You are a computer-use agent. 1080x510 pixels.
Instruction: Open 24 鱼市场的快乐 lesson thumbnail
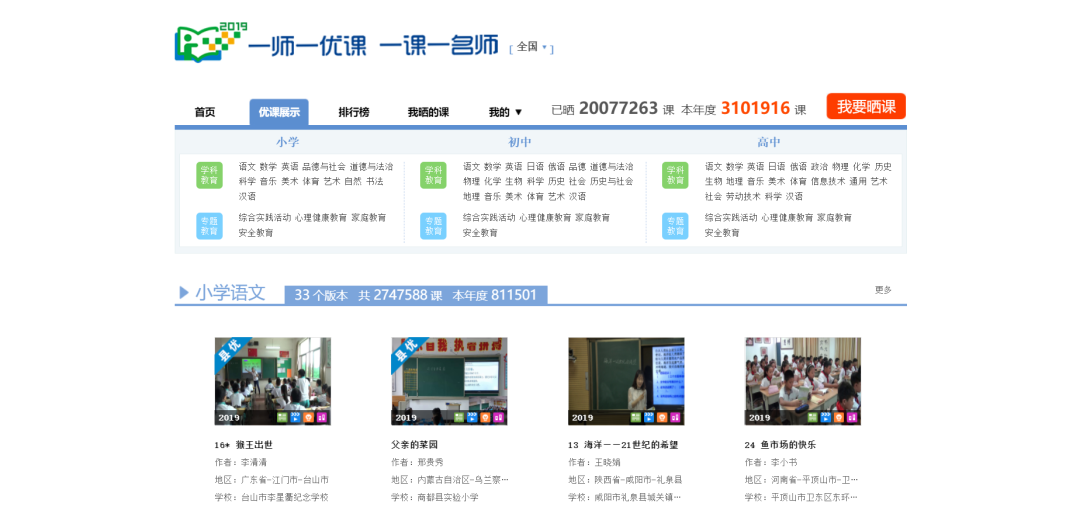point(803,381)
